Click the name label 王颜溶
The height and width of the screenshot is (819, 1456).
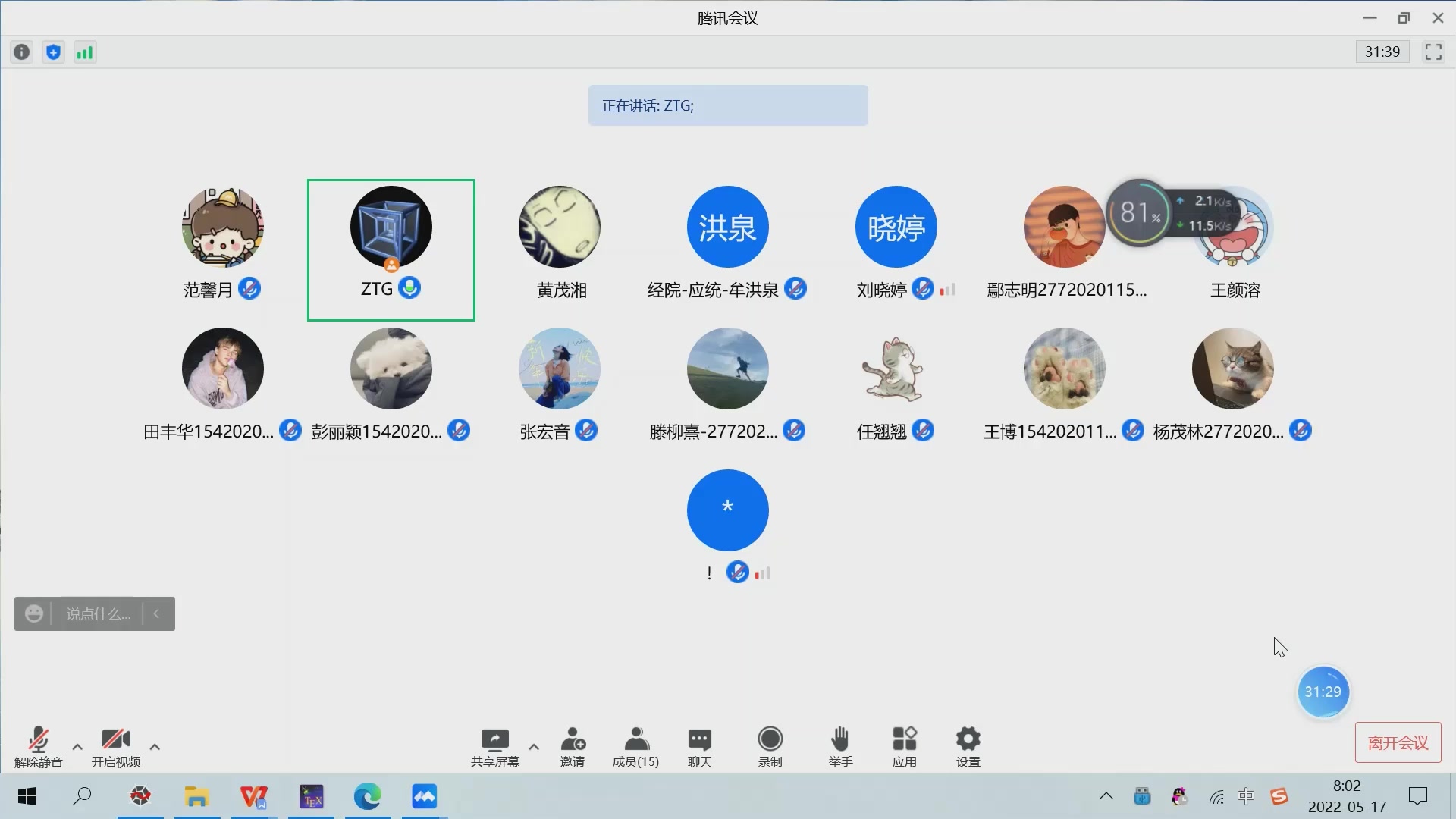tap(1235, 290)
